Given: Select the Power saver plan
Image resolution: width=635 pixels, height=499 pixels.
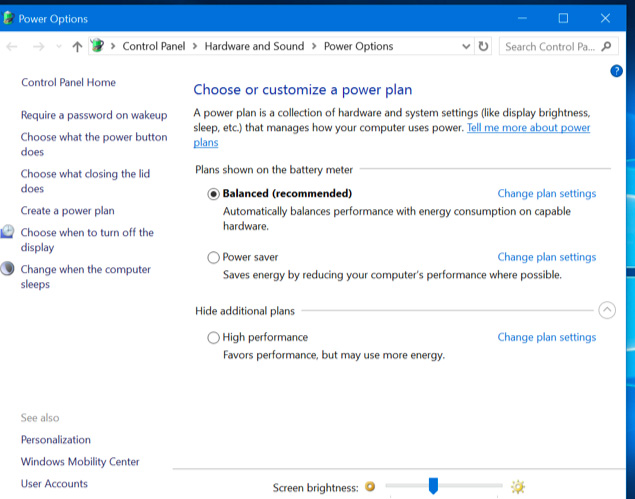Looking at the screenshot, I should [213, 257].
